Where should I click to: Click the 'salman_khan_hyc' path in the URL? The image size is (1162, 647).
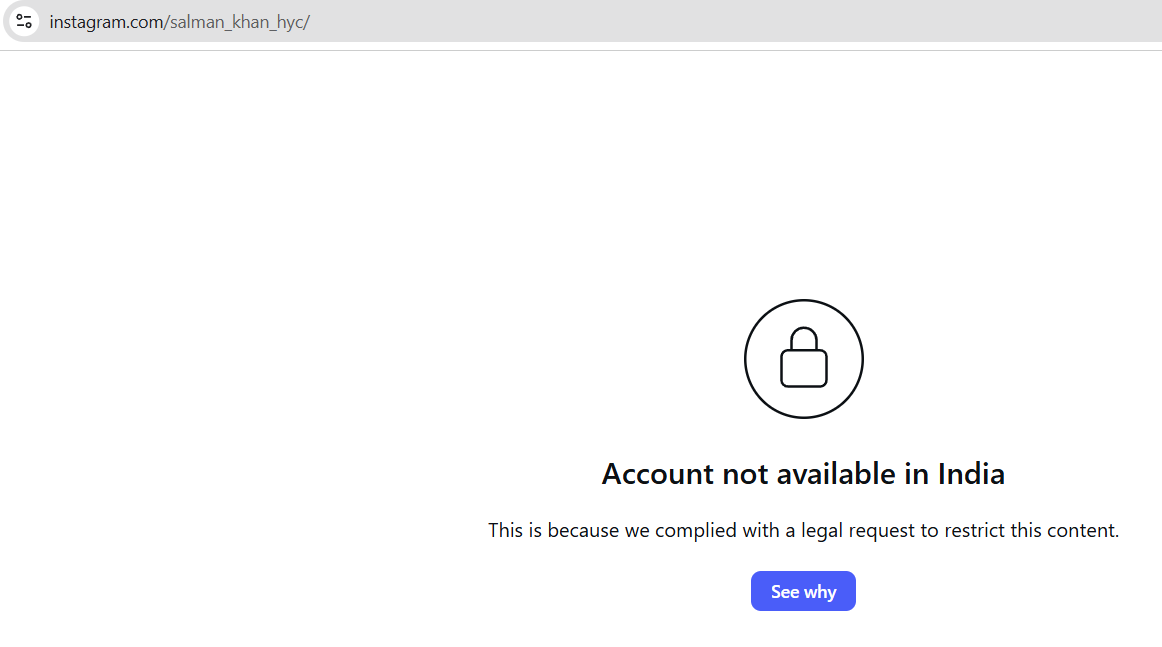[x=236, y=21]
